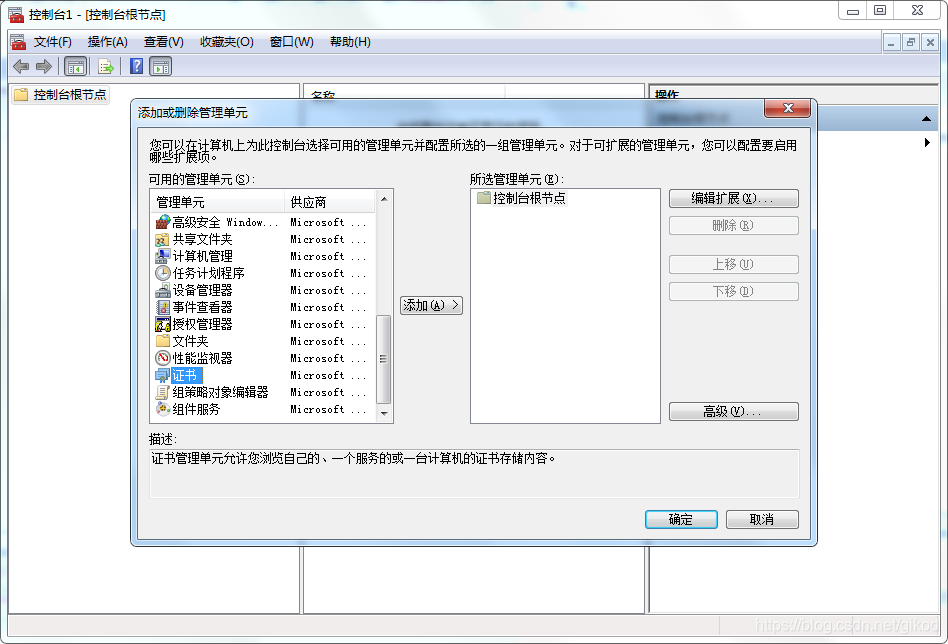Click the 添加 button to add the snap-in

(x=431, y=305)
